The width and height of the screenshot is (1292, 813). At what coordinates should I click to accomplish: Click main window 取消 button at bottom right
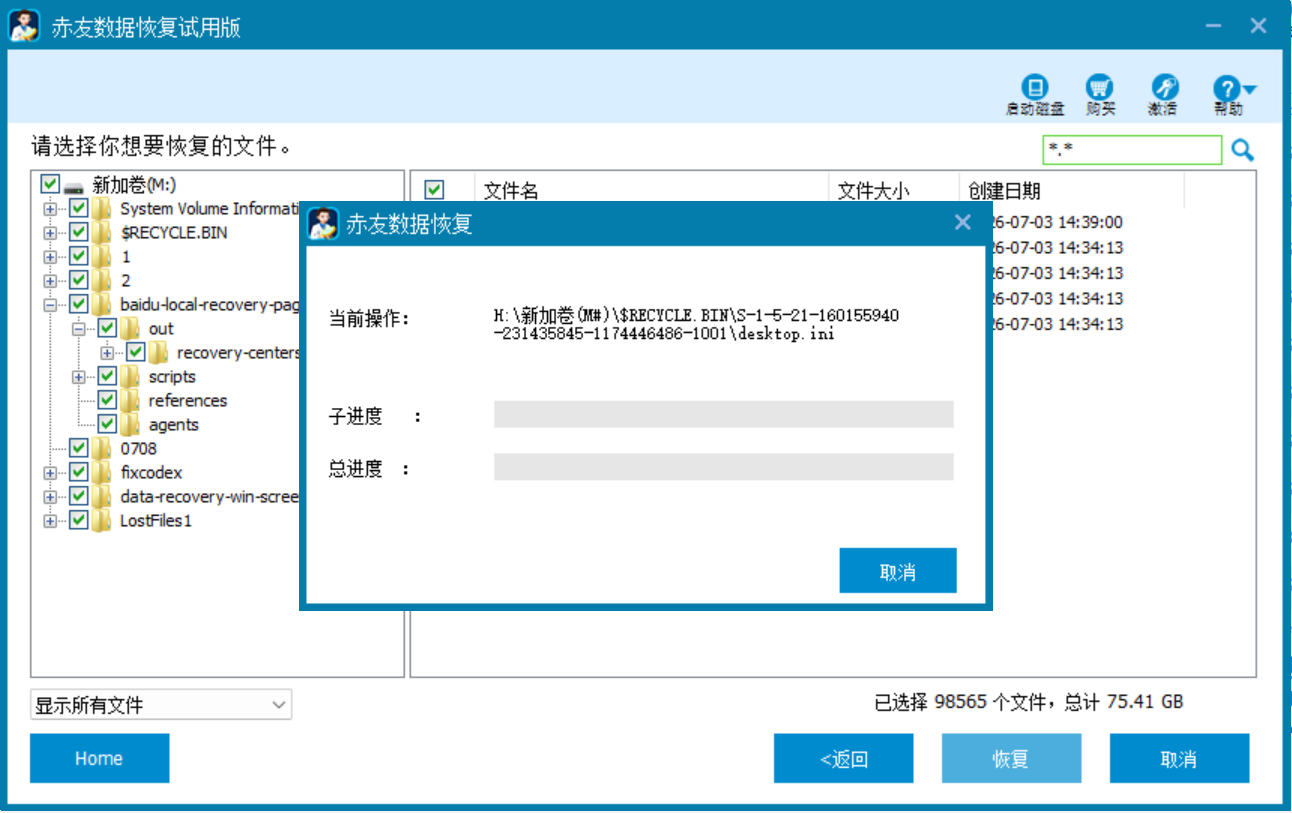click(1179, 758)
